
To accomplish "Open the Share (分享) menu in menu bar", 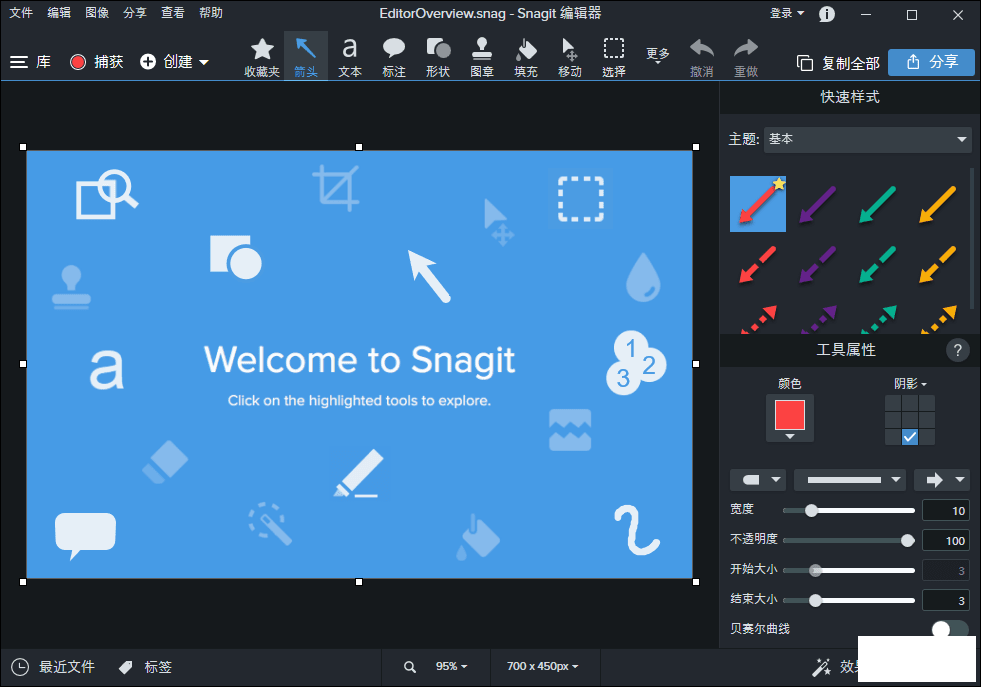I will point(135,13).
